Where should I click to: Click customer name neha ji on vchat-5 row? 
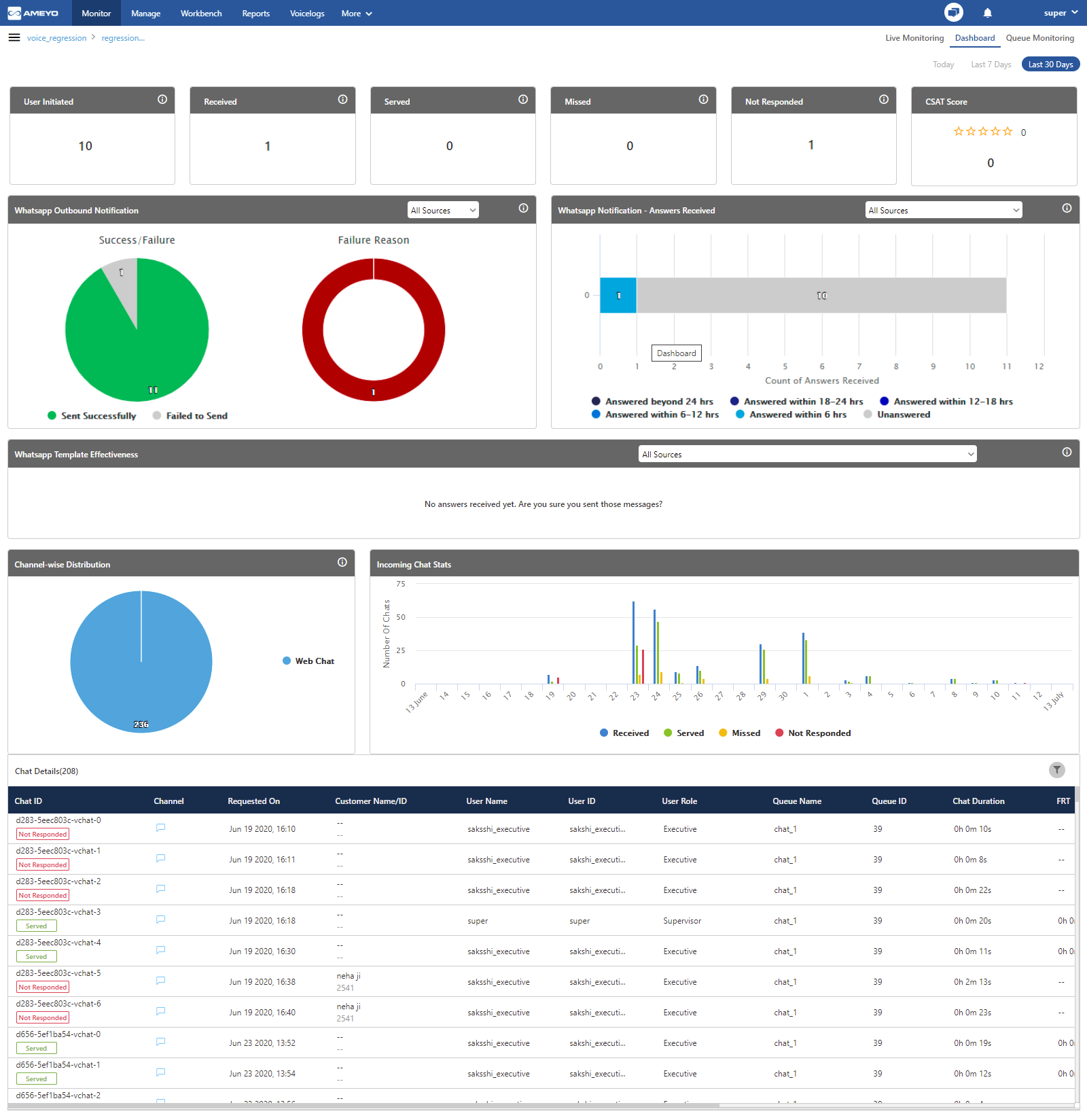tap(349, 976)
